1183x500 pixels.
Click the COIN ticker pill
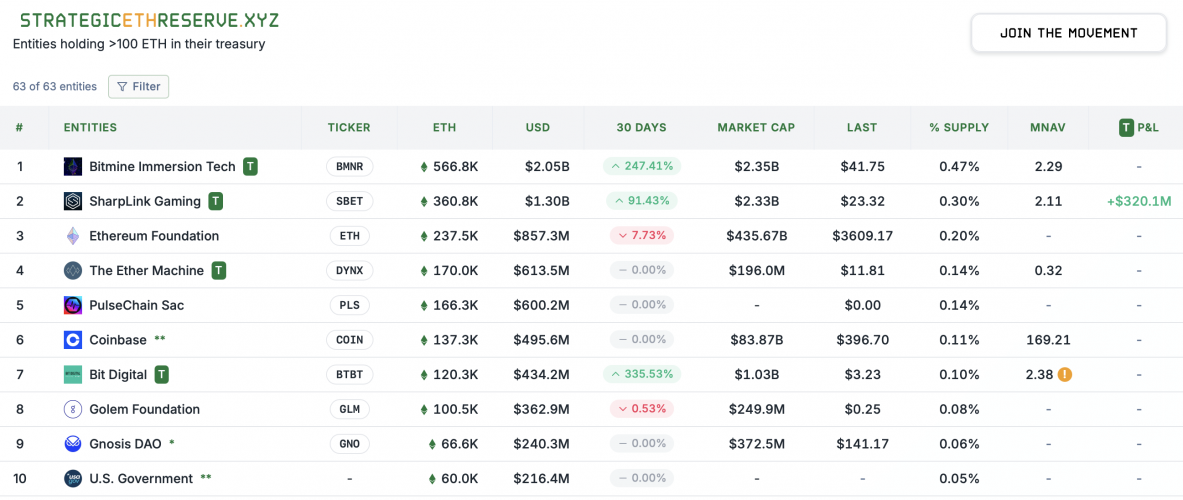(349, 340)
